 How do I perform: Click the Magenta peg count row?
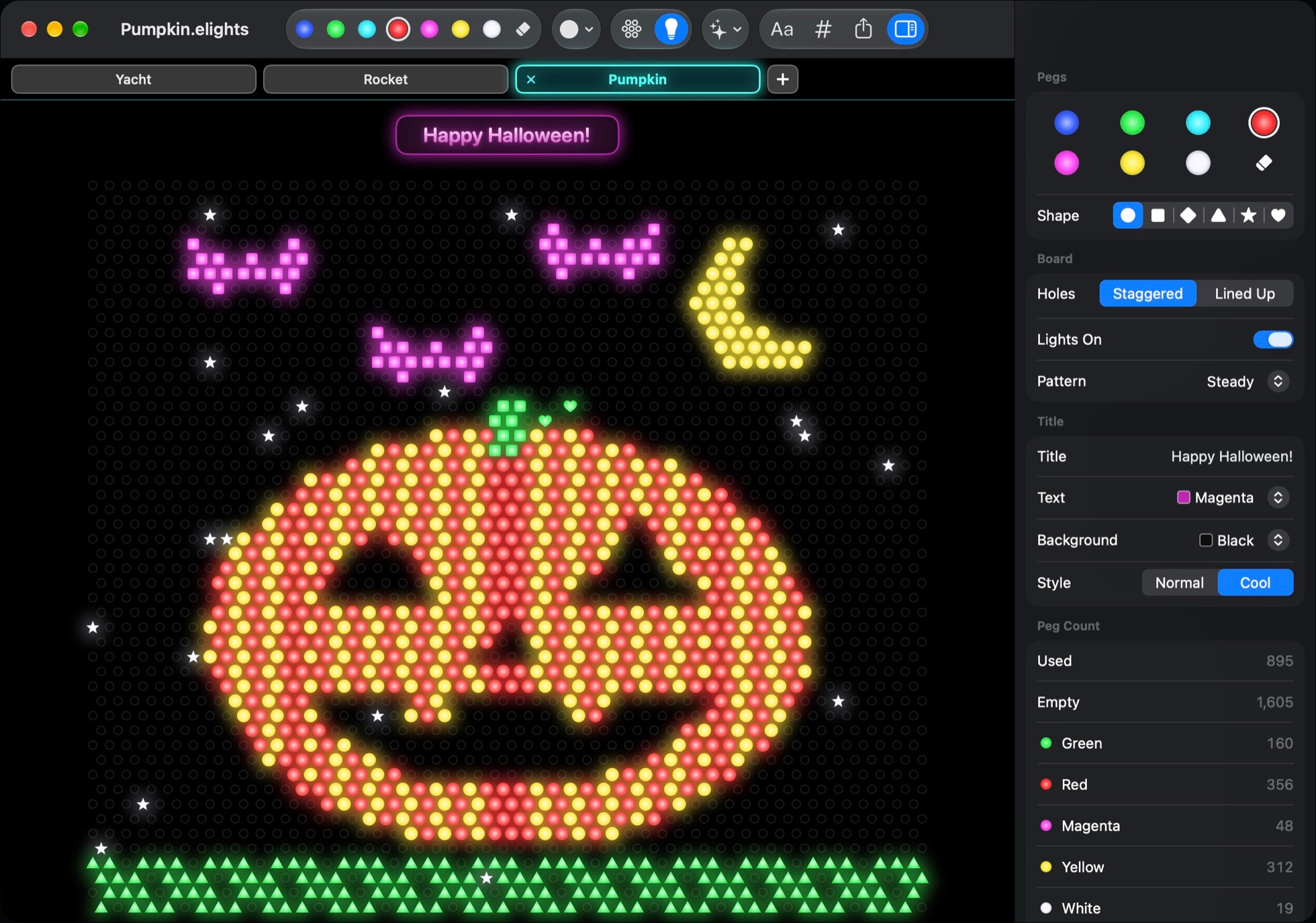tap(1165, 826)
